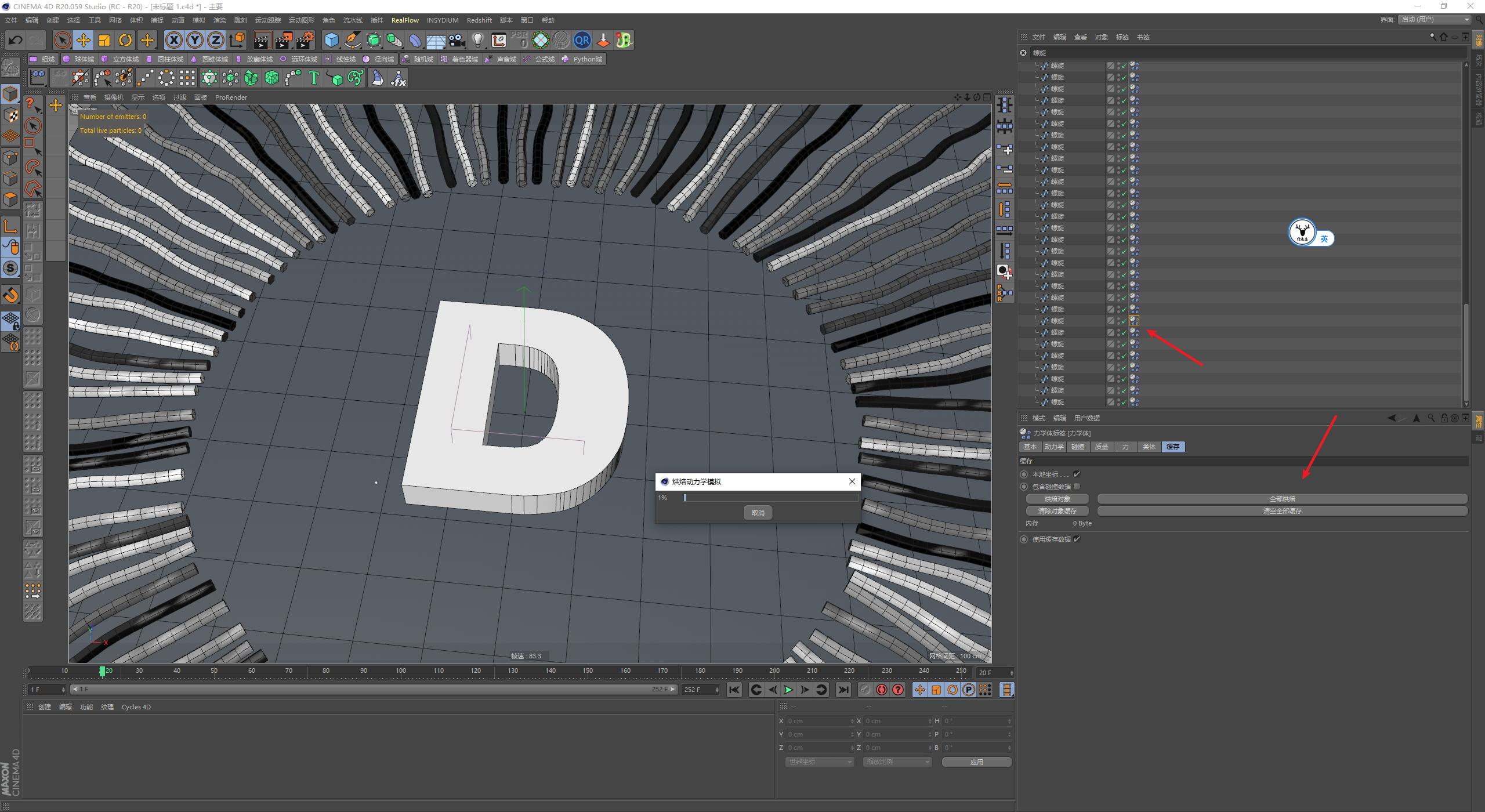
Task: Select the Spline Pen tool
Action: click(352, 40)
